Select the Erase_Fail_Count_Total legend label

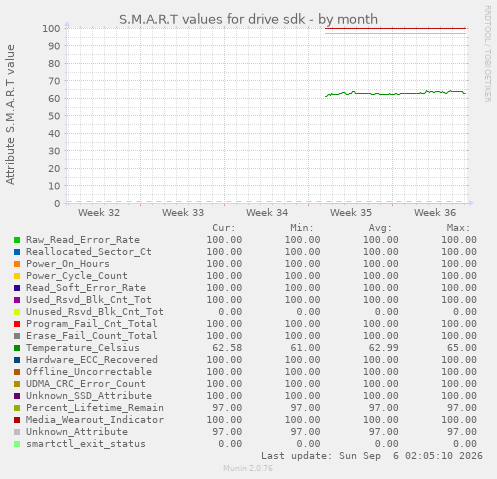tap(92, 336)
